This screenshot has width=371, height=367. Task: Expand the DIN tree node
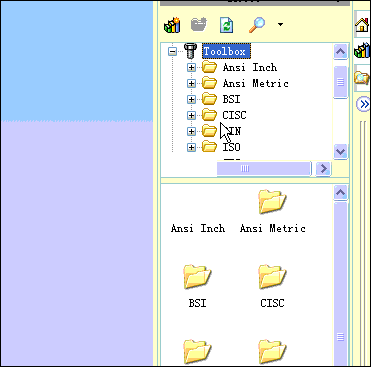(191, 131)
